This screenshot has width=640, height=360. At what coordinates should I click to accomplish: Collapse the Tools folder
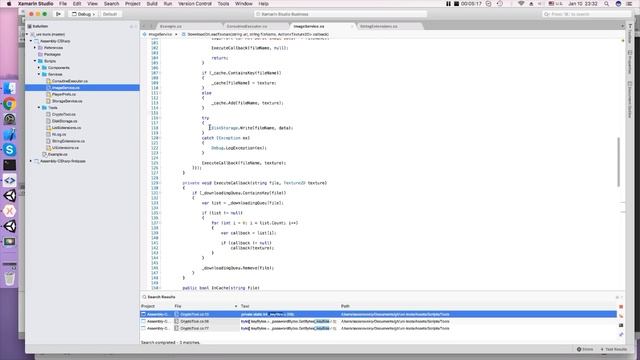(x=39, y=108)
